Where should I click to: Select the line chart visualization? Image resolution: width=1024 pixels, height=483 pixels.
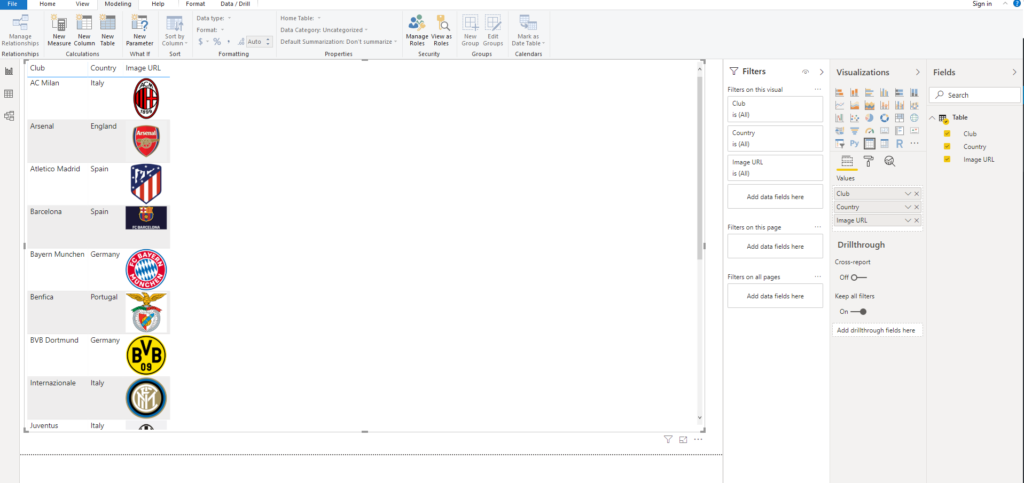point(840,105)
